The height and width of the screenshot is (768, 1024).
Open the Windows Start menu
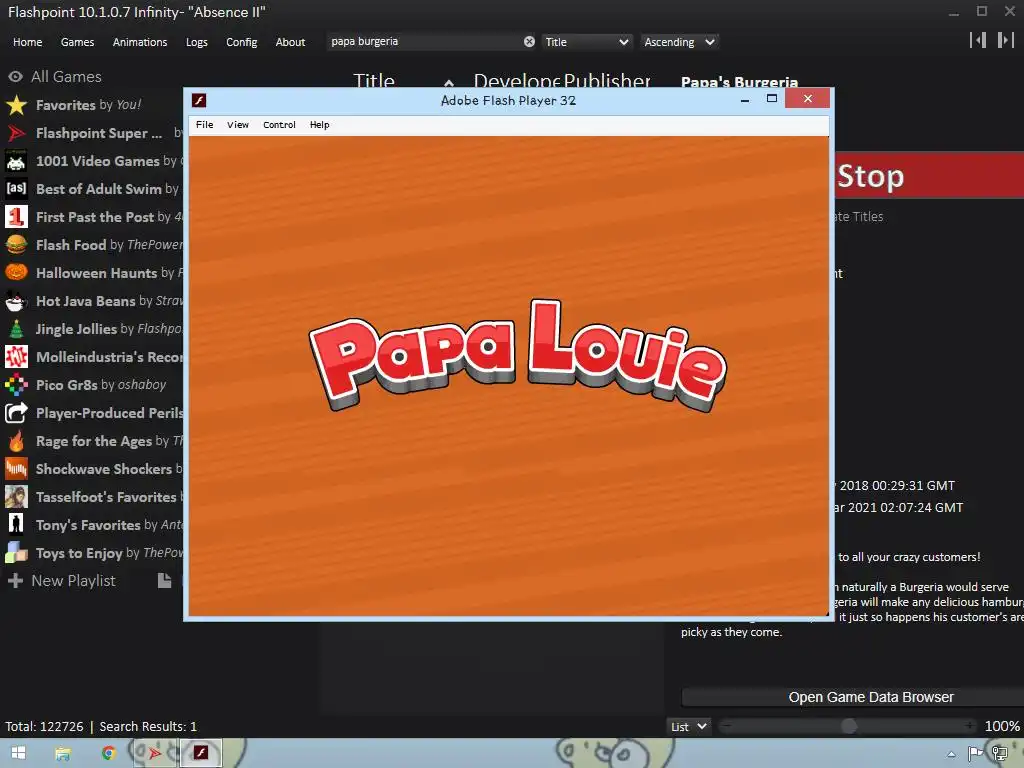click(x=18, y=753)
